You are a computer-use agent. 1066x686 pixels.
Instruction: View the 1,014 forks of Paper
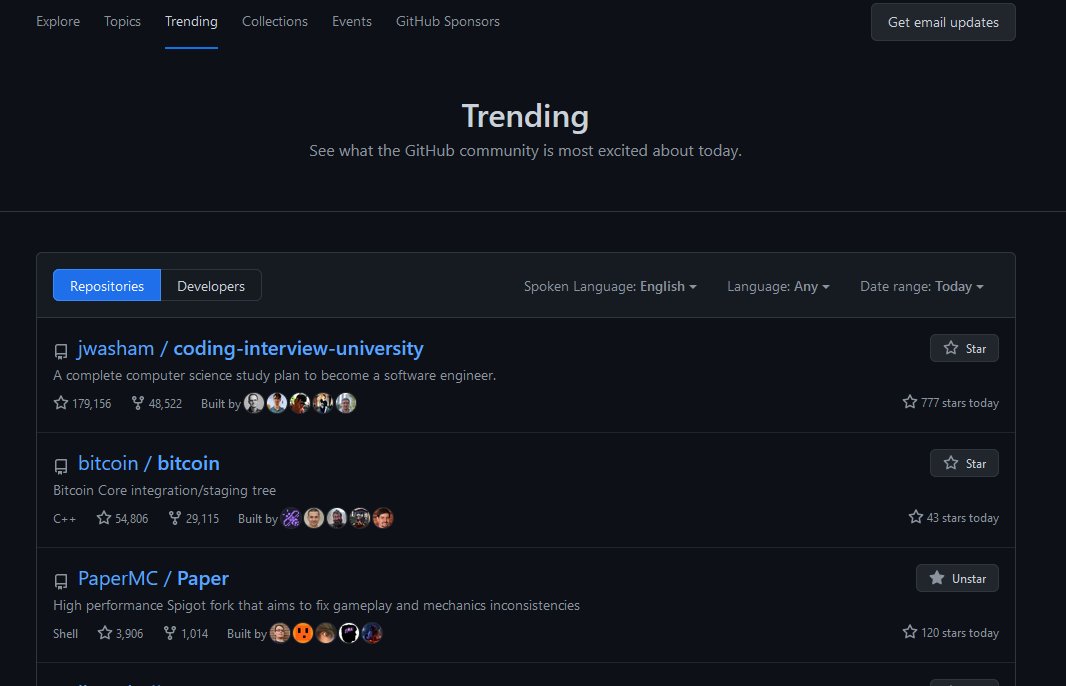(x=186, y=633)
